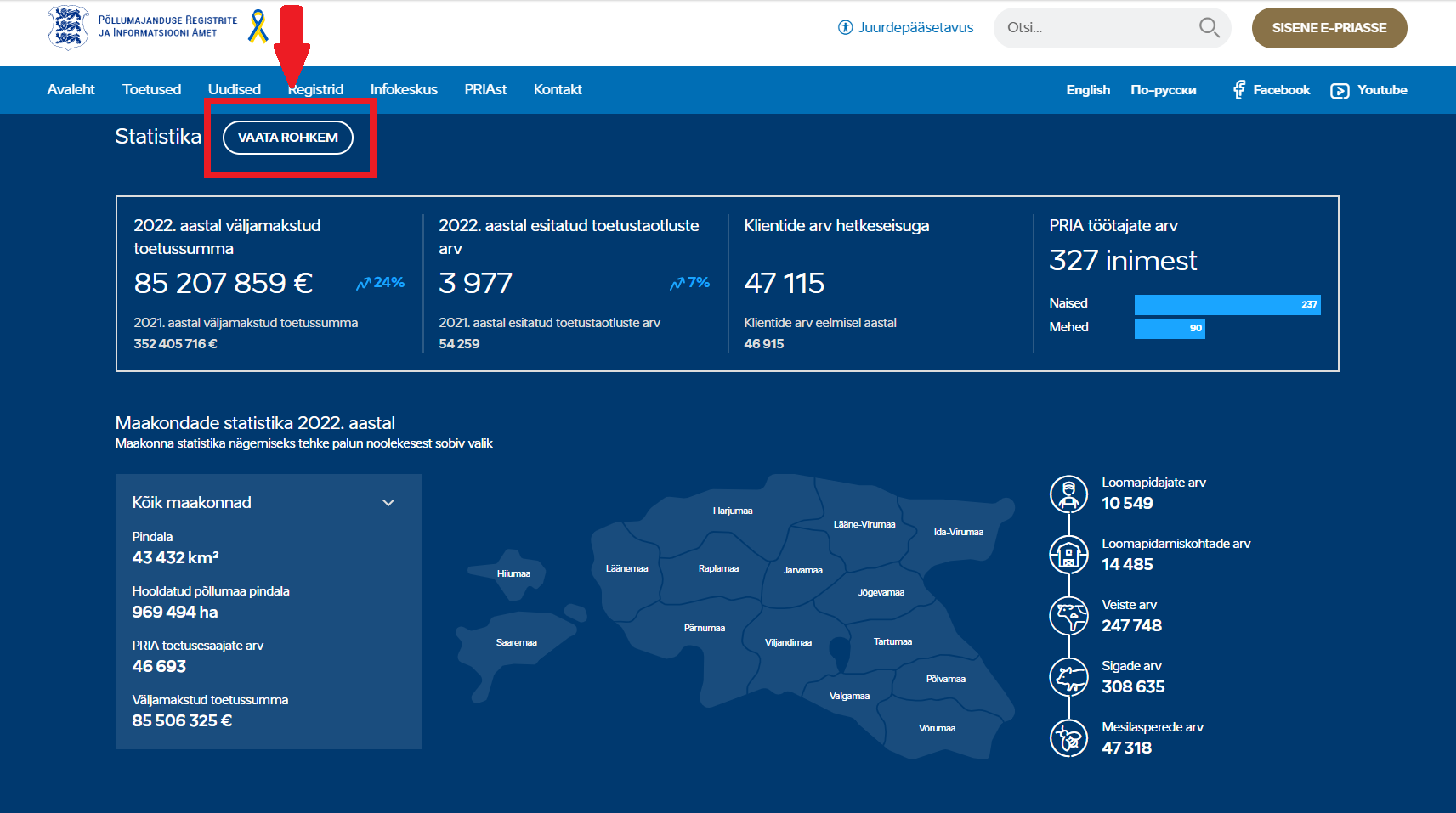Click the Maakondade statistika 2022. aastal heading
This screenshot has height=813, width=1456.
pyautogui.click(x=255, y=423)
